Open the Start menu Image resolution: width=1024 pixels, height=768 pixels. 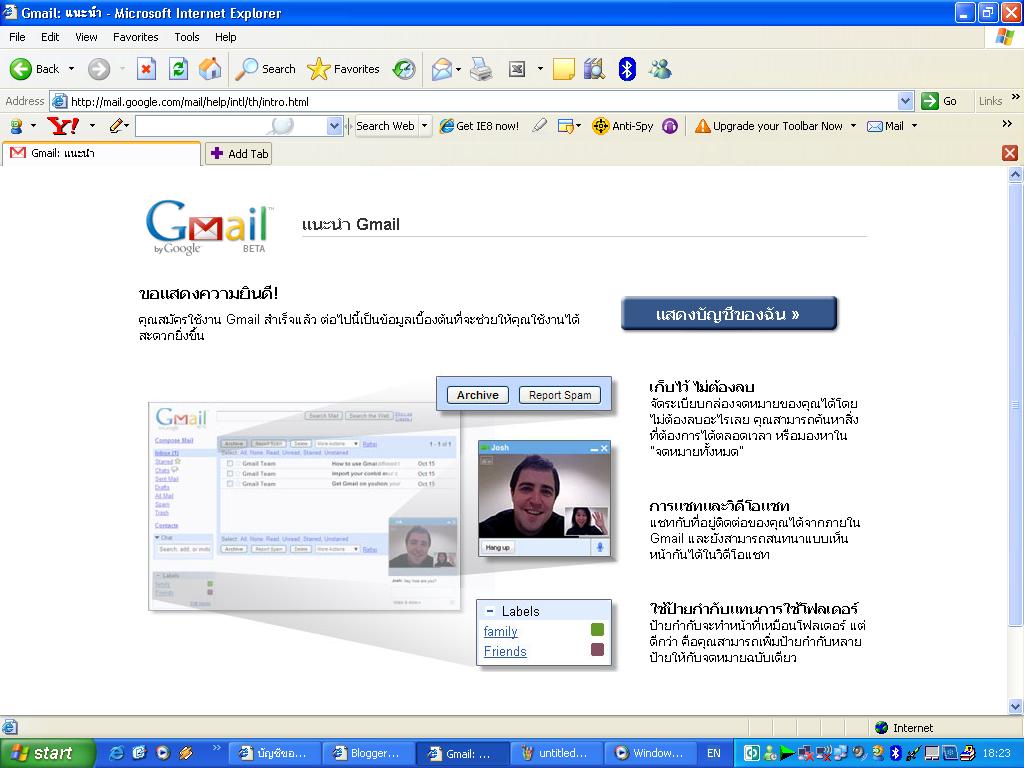tap(47, 753)
